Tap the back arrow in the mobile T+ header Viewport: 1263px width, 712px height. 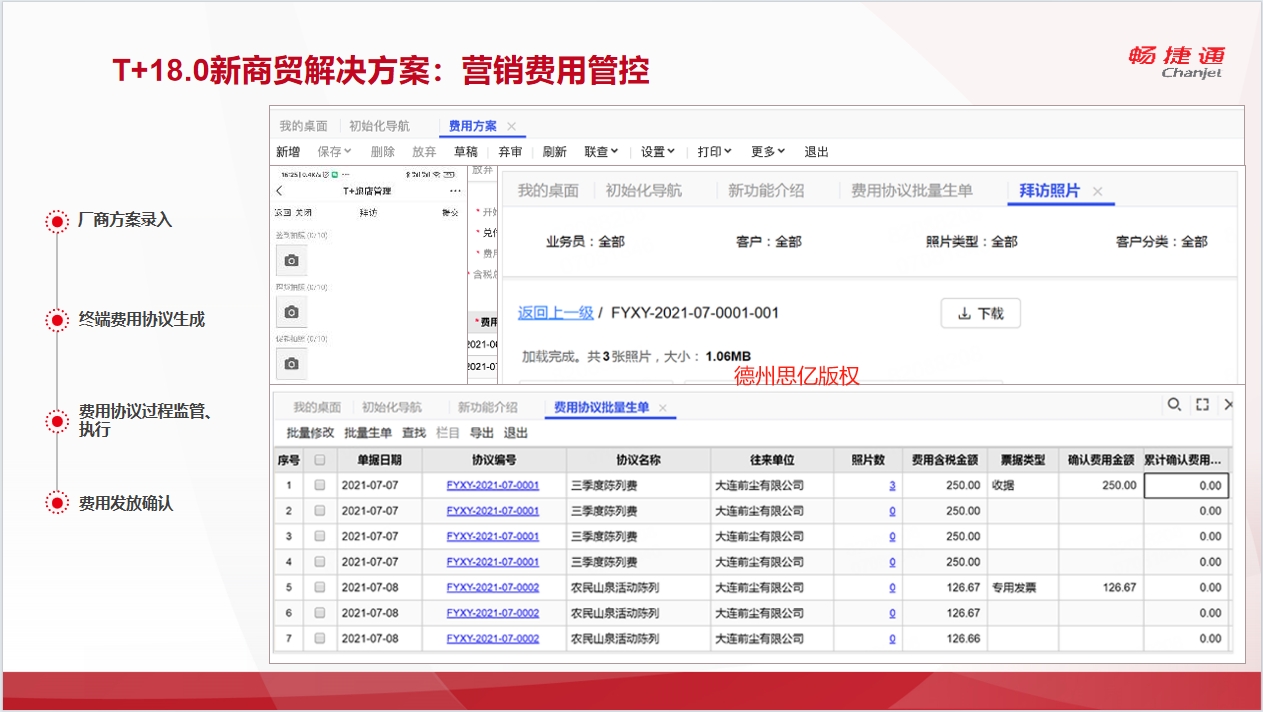[x=279, y=191]
